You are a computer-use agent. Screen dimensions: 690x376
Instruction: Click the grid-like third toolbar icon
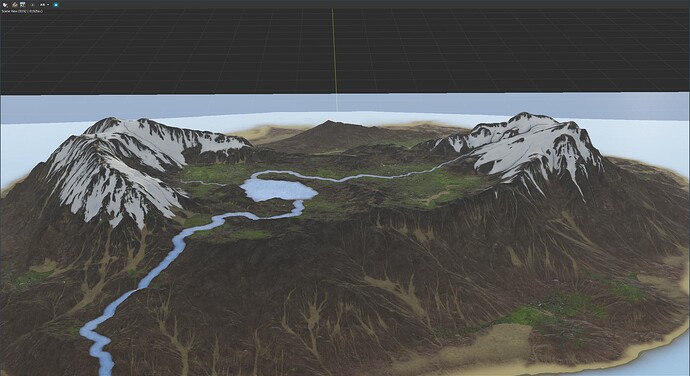tap(22, 4)
